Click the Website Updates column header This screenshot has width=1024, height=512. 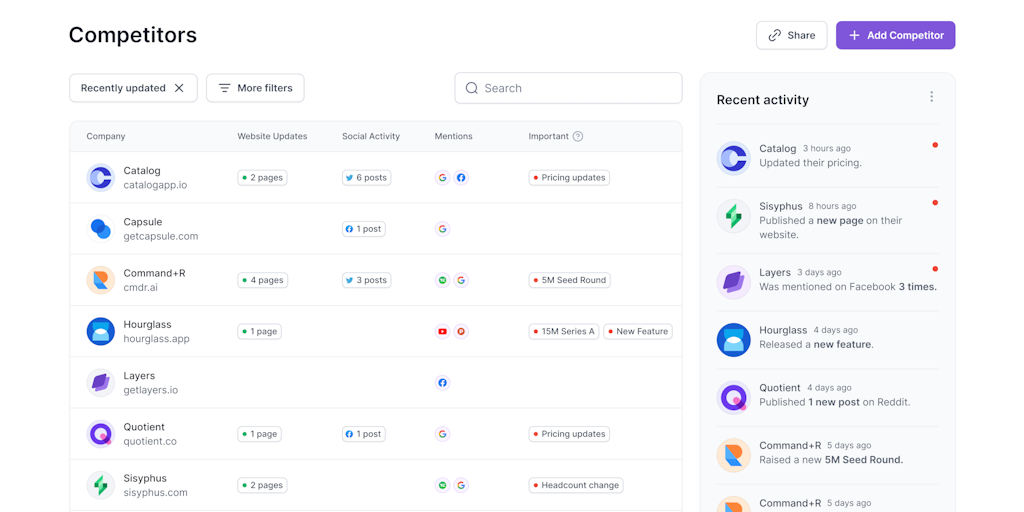coord(272,136)
